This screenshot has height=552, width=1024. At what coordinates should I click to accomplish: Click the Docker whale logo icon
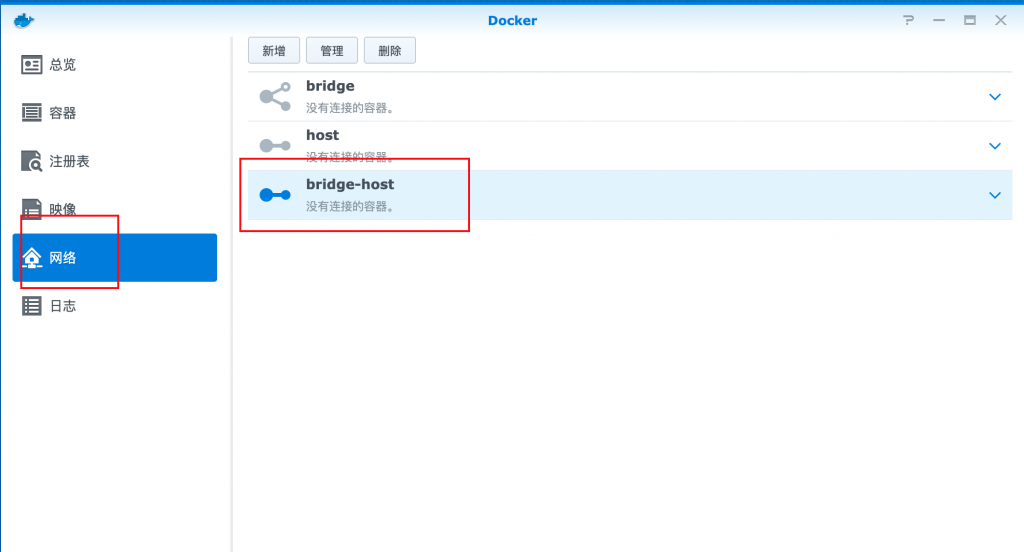[24, 20]
